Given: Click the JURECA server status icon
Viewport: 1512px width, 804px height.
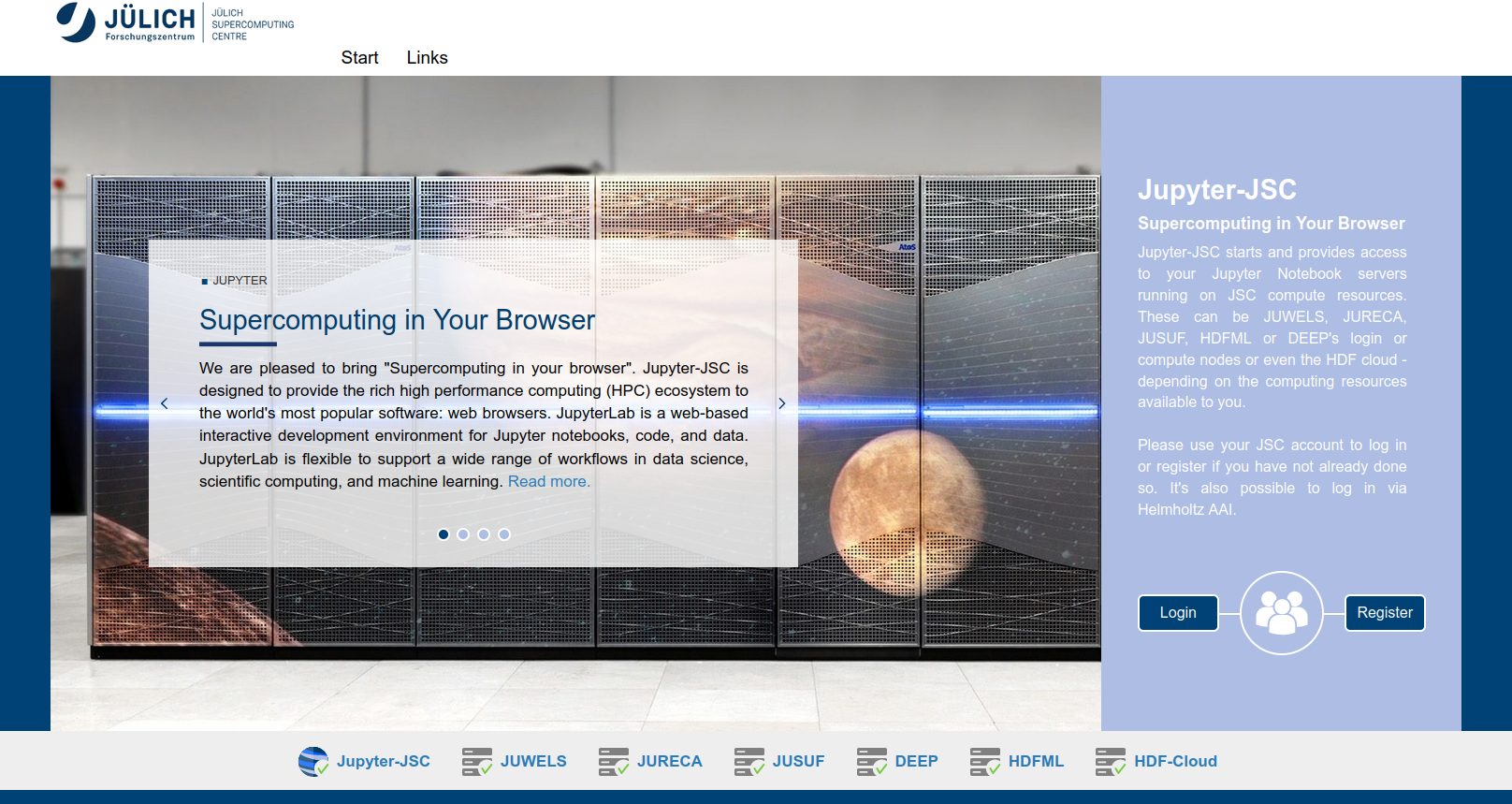Looking at the screenshot, I should (614, 762).
